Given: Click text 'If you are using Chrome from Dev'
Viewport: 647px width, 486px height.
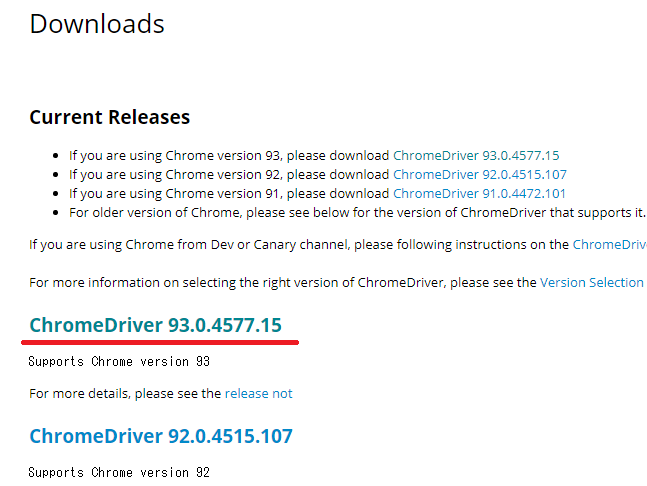Looking at the screenshot, I should pos(131,245).
